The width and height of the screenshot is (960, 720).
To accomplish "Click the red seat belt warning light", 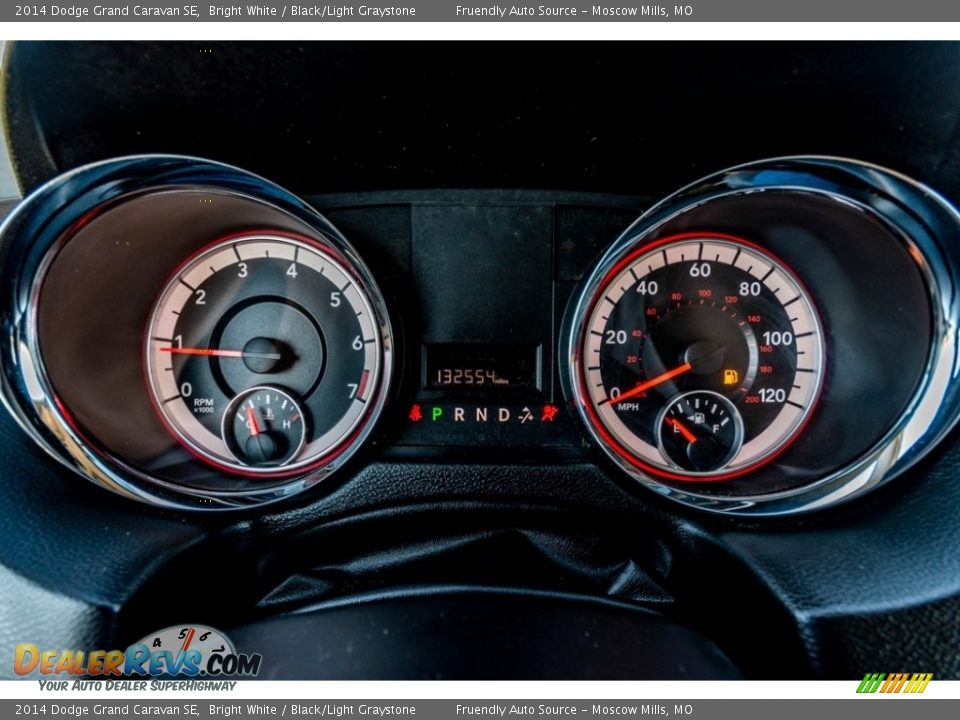I will 416,413.
